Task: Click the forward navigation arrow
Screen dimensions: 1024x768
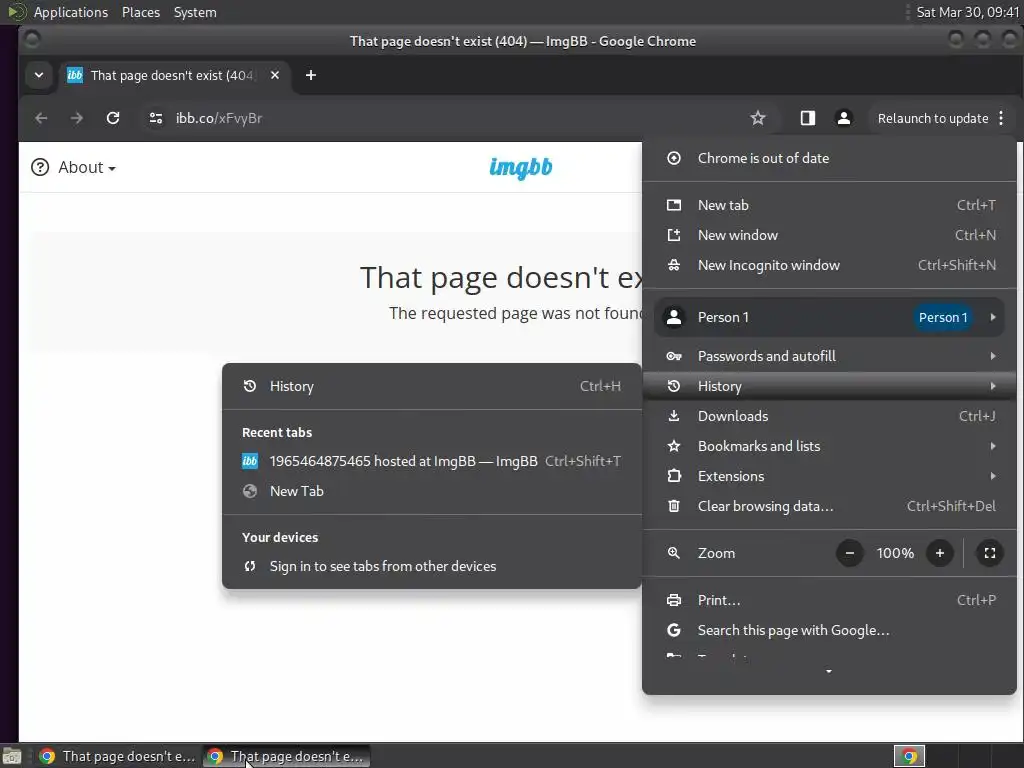Action: [77, 118]
